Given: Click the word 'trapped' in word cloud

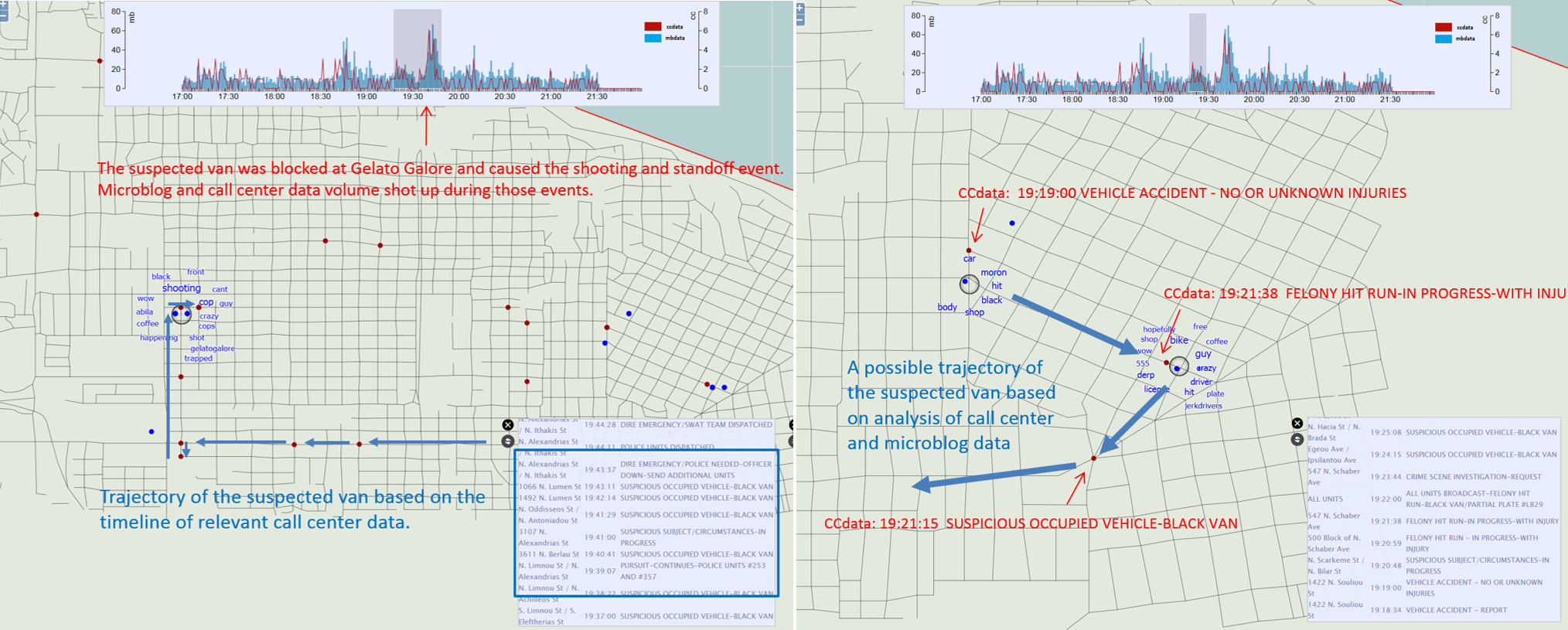Looking at the screenshot, I should click(198, 359).
